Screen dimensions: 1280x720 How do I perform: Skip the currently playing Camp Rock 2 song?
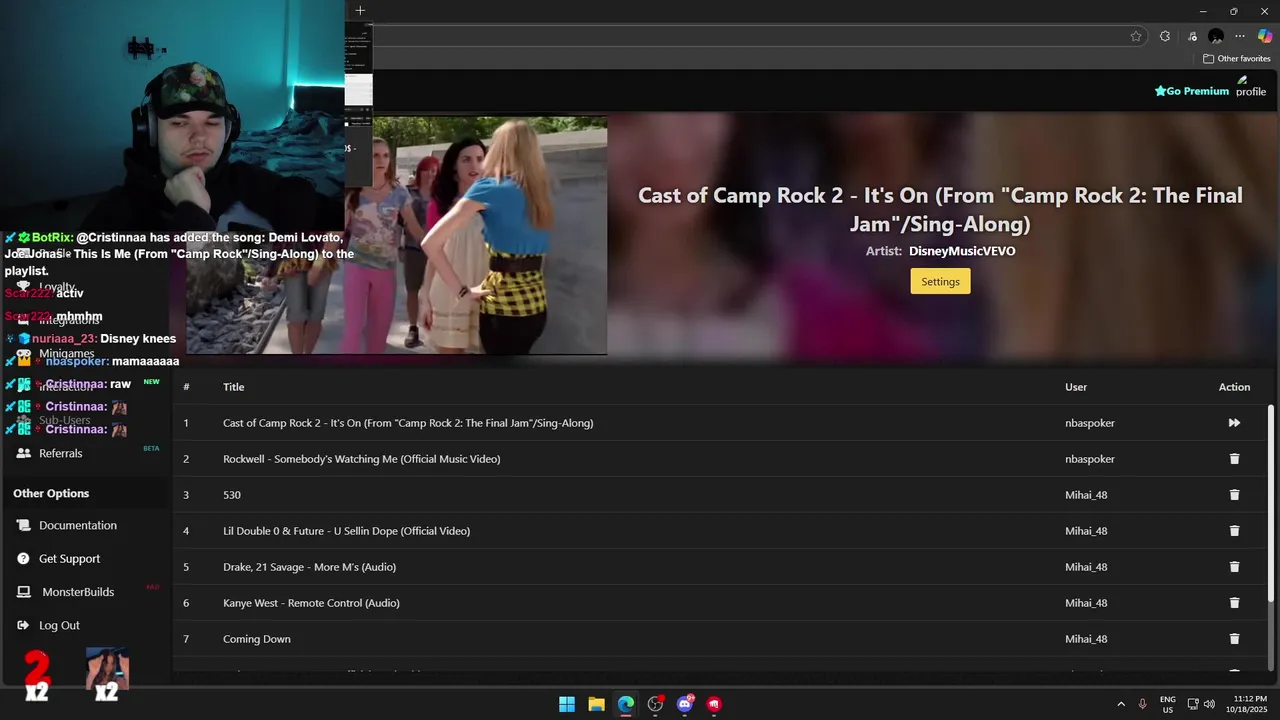[1234, 423]
